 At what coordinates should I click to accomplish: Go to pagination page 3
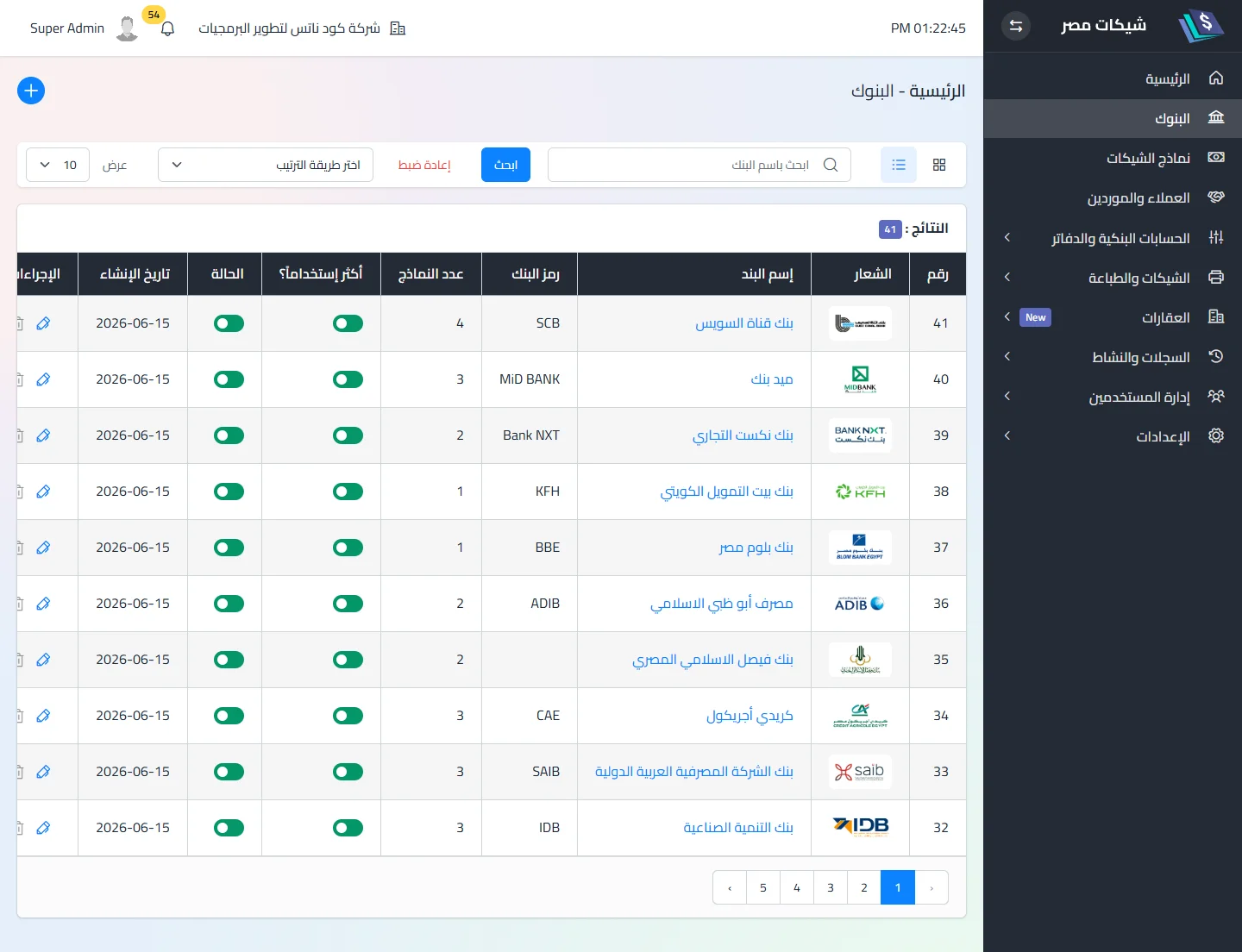[x=831, y=887]
